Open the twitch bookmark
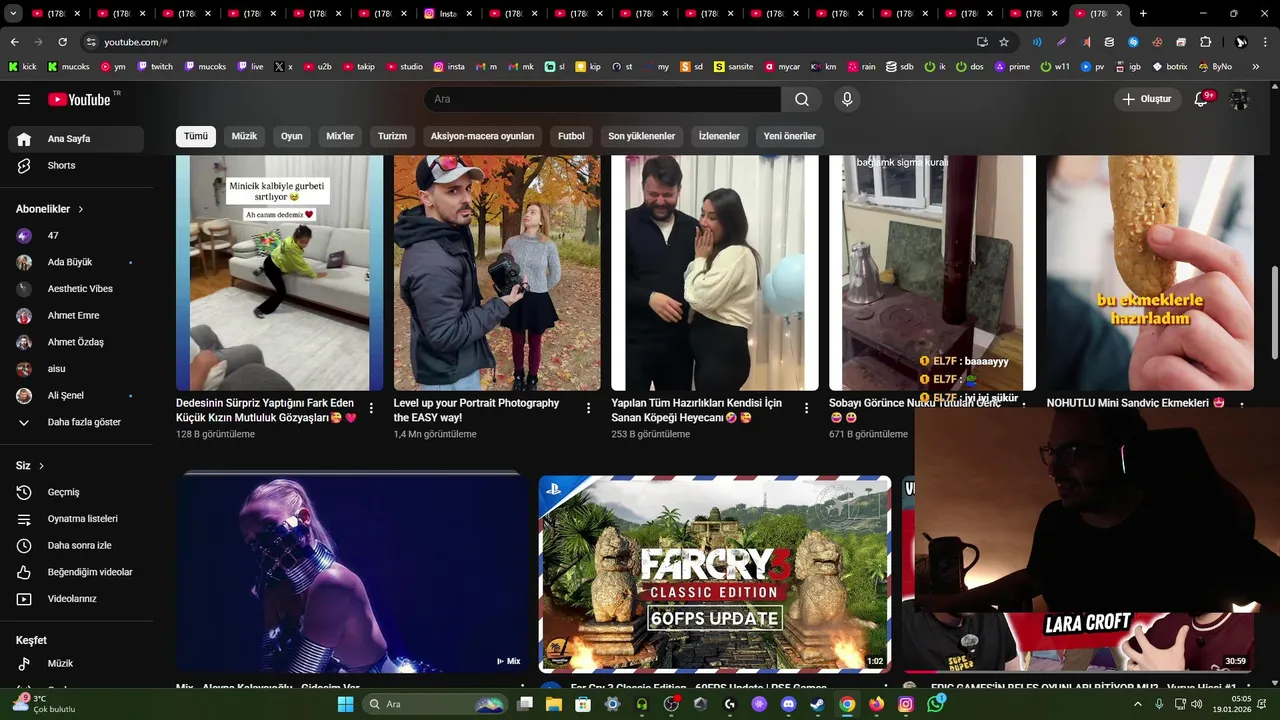Image resolution: width=1280 pixels, height=720 pixels. click(x=155, y=67)
